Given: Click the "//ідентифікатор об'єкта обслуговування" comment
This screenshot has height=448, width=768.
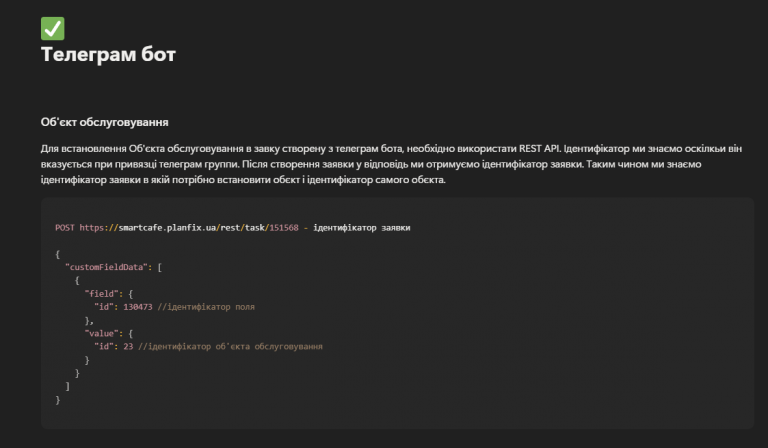Looking at the screenshot, I should pos(230,347).
